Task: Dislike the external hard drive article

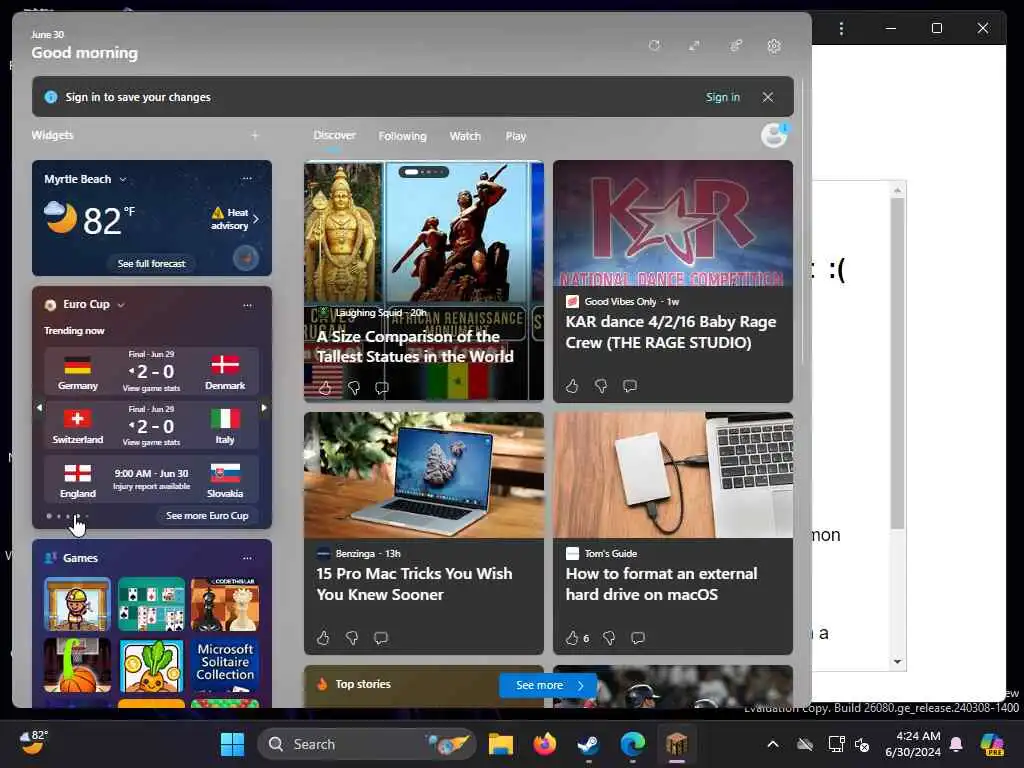Action: click(609, 637)
